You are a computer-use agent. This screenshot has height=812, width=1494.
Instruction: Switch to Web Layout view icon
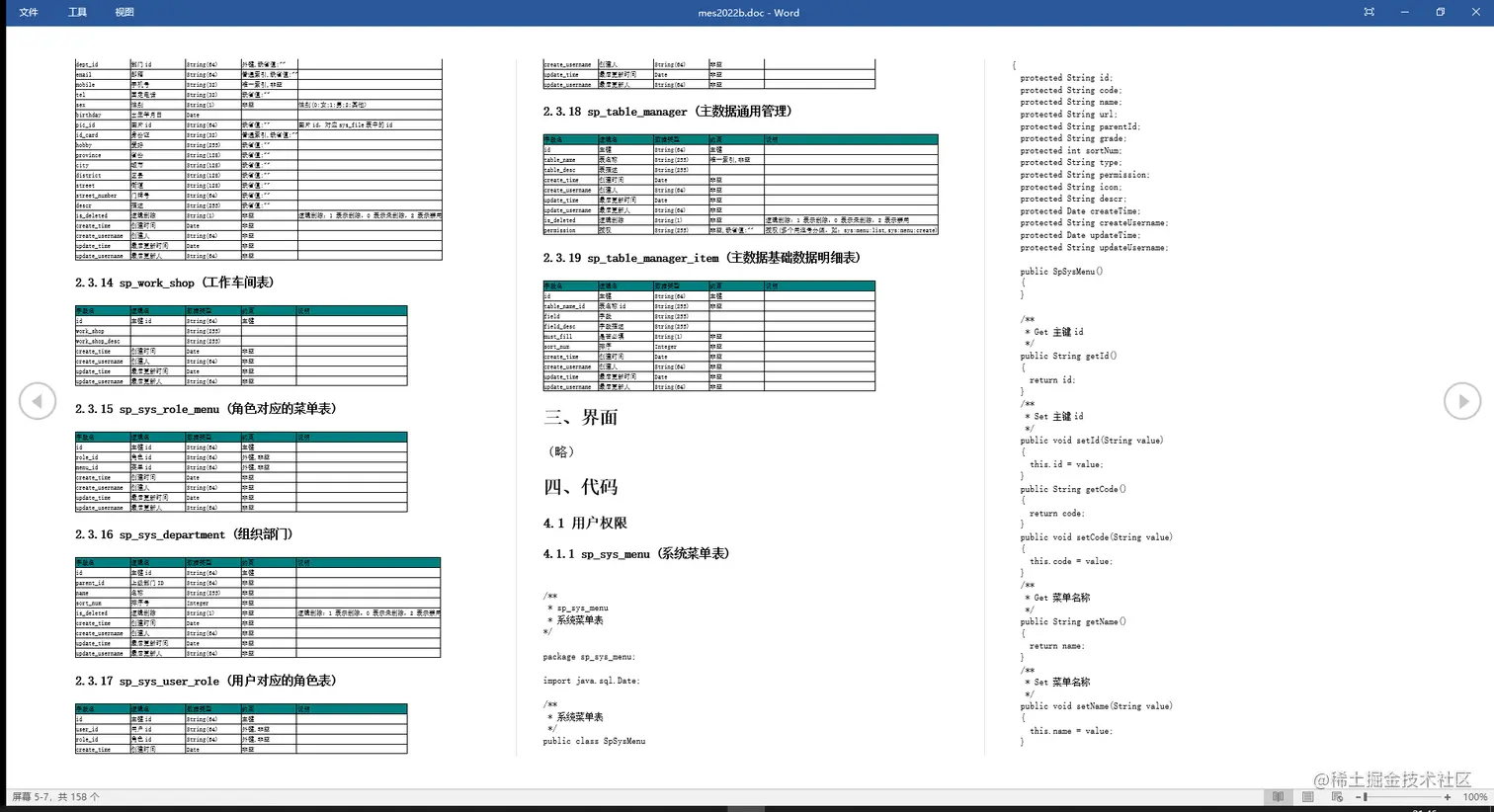[x=1337, y=796]
